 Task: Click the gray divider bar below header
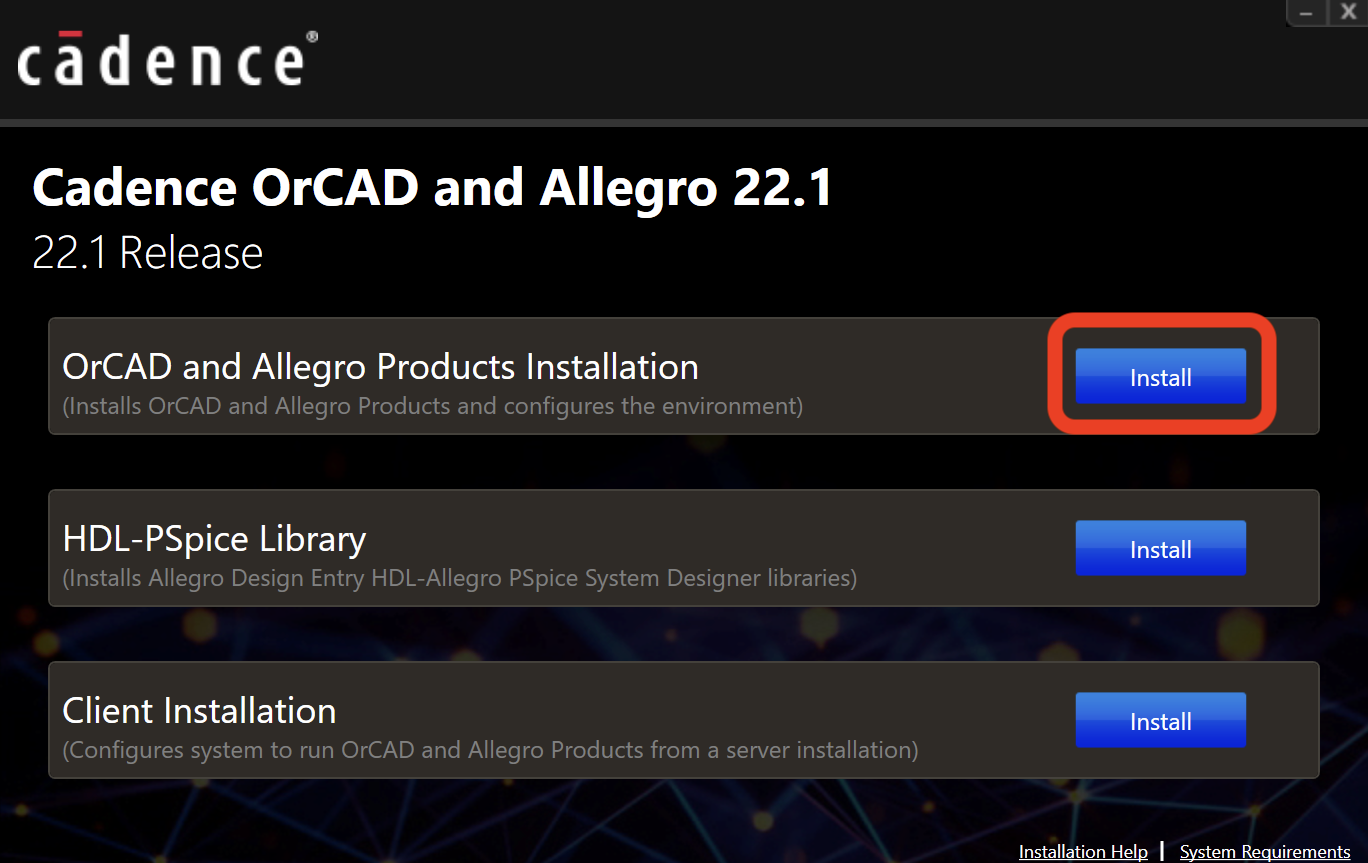click(x=684, y=123)
